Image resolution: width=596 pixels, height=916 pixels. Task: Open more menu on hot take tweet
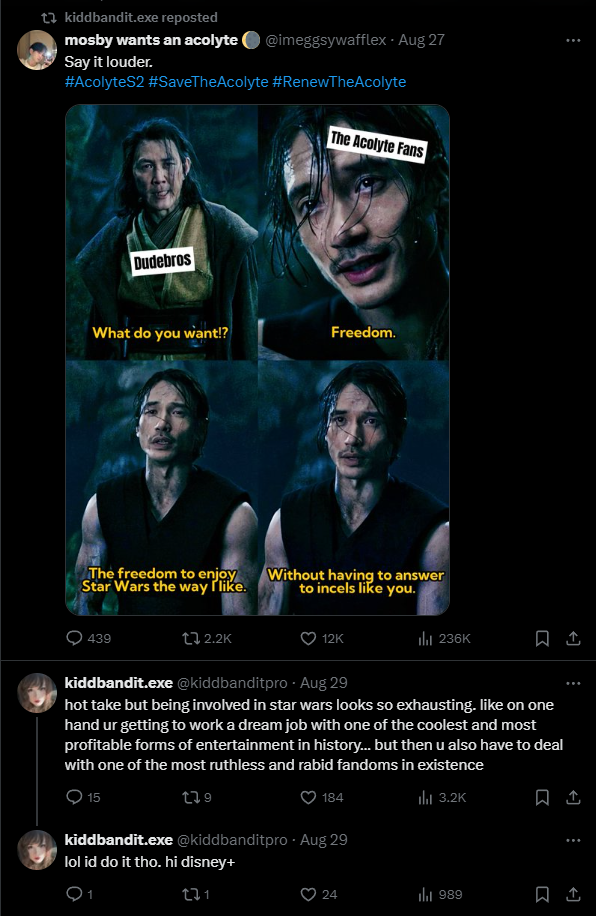[x=573, y=683]
